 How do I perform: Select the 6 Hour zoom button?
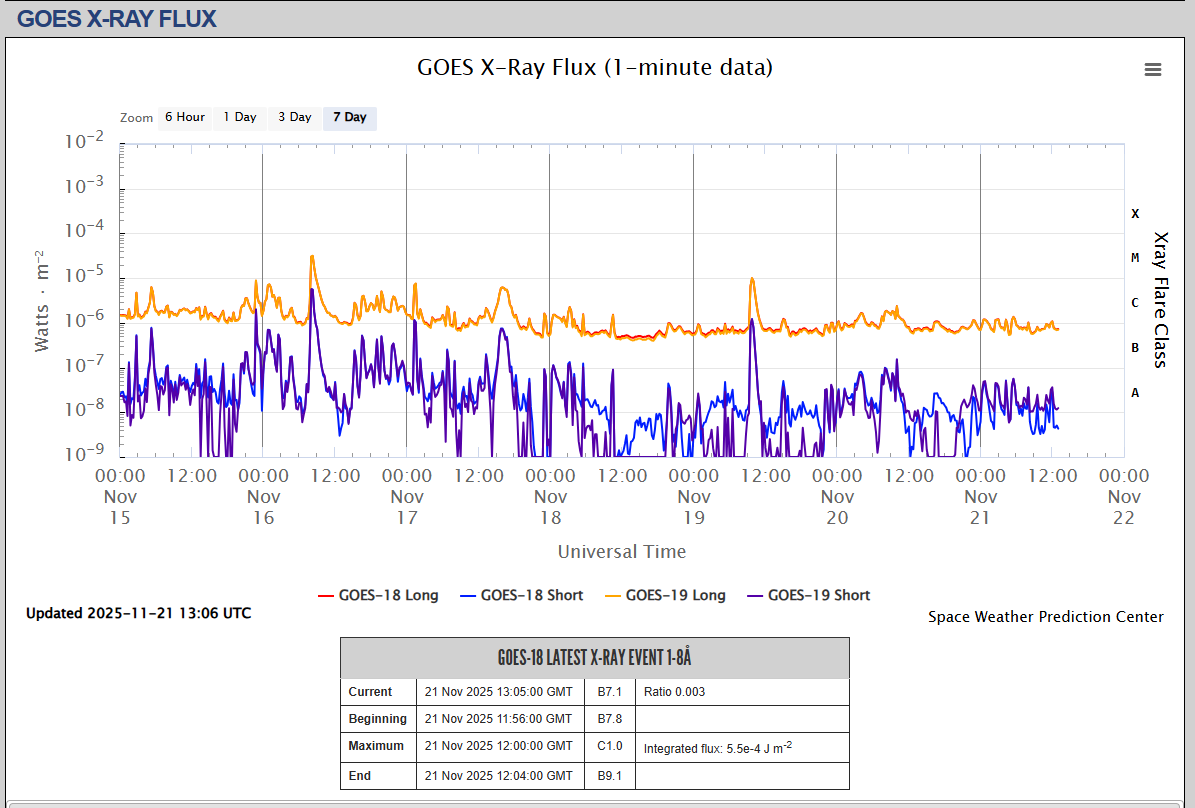tap(185, 117)
